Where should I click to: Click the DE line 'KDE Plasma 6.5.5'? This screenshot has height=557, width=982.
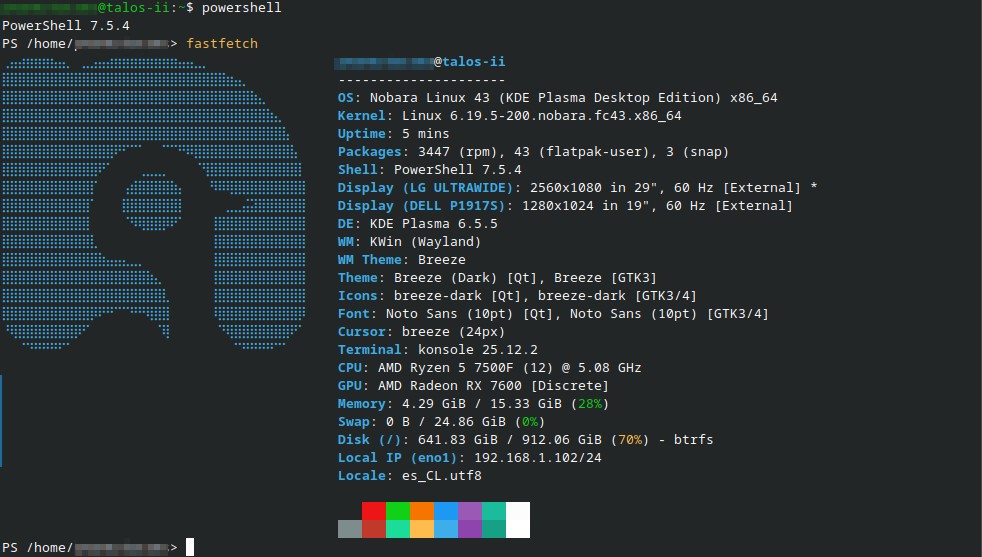(418, 224)
